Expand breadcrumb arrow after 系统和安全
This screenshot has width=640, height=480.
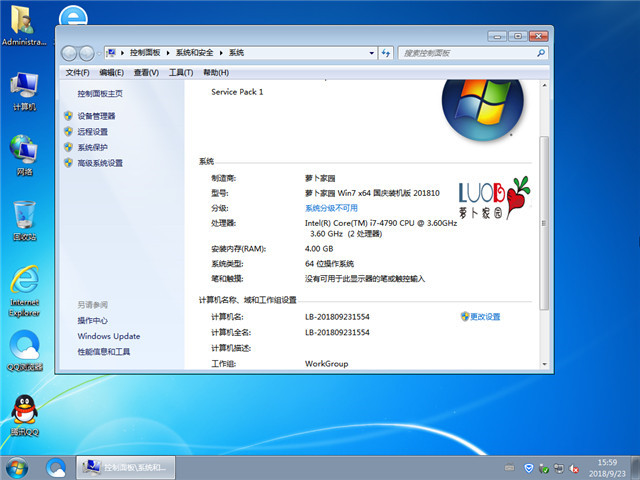(x=221, y=53)
